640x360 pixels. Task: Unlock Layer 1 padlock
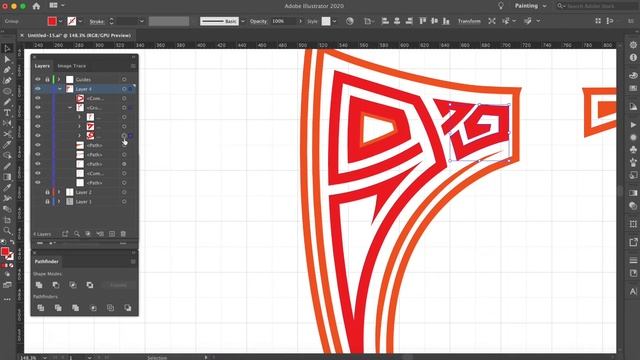[47, 201]
